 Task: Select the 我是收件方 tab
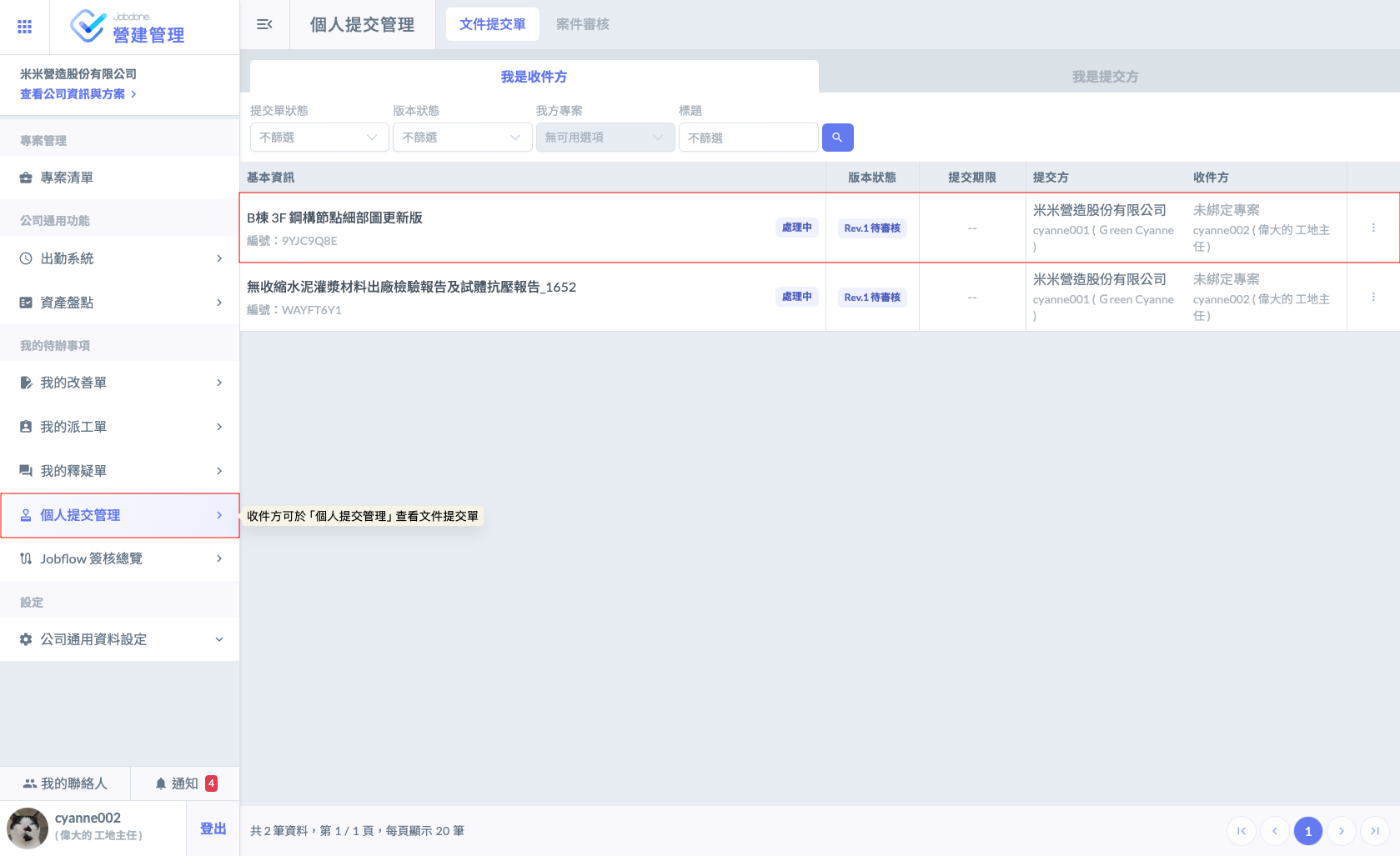[534, 77]
